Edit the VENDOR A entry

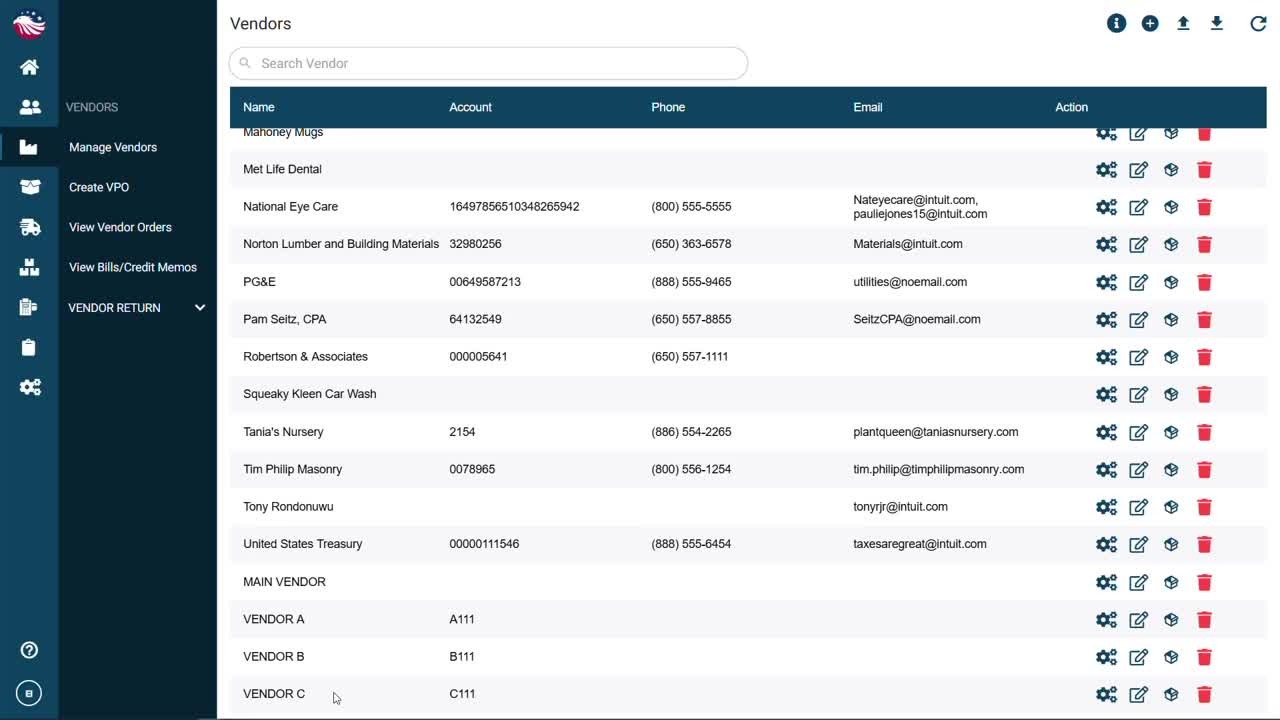coord(1138,620)
